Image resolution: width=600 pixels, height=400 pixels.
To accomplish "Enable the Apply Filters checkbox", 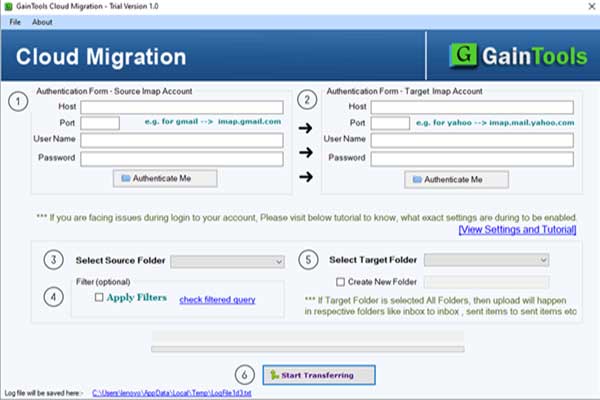I will click(x=99, y=297).
